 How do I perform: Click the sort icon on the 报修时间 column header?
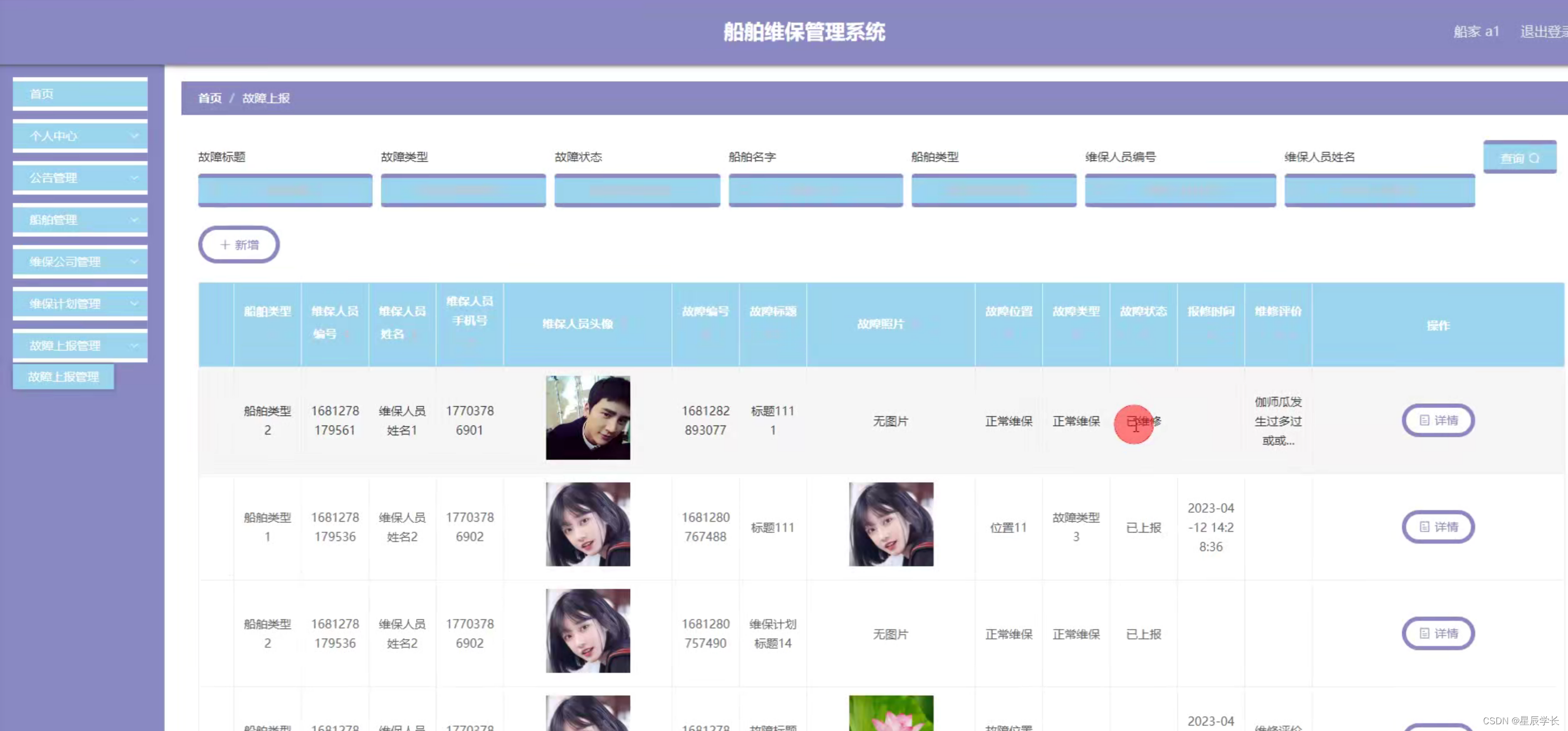1210,334
